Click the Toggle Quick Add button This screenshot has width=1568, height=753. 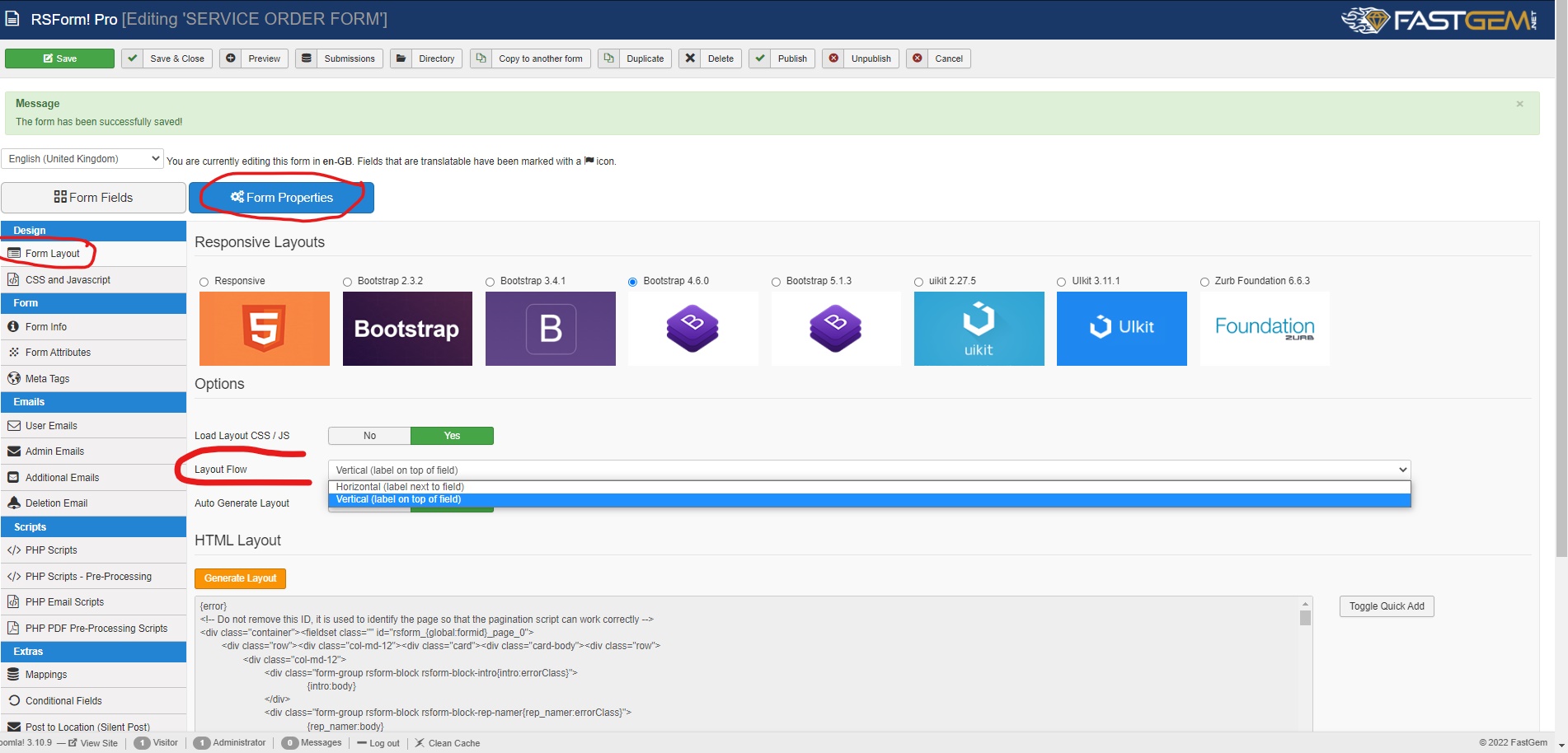tap(1387, 606)
